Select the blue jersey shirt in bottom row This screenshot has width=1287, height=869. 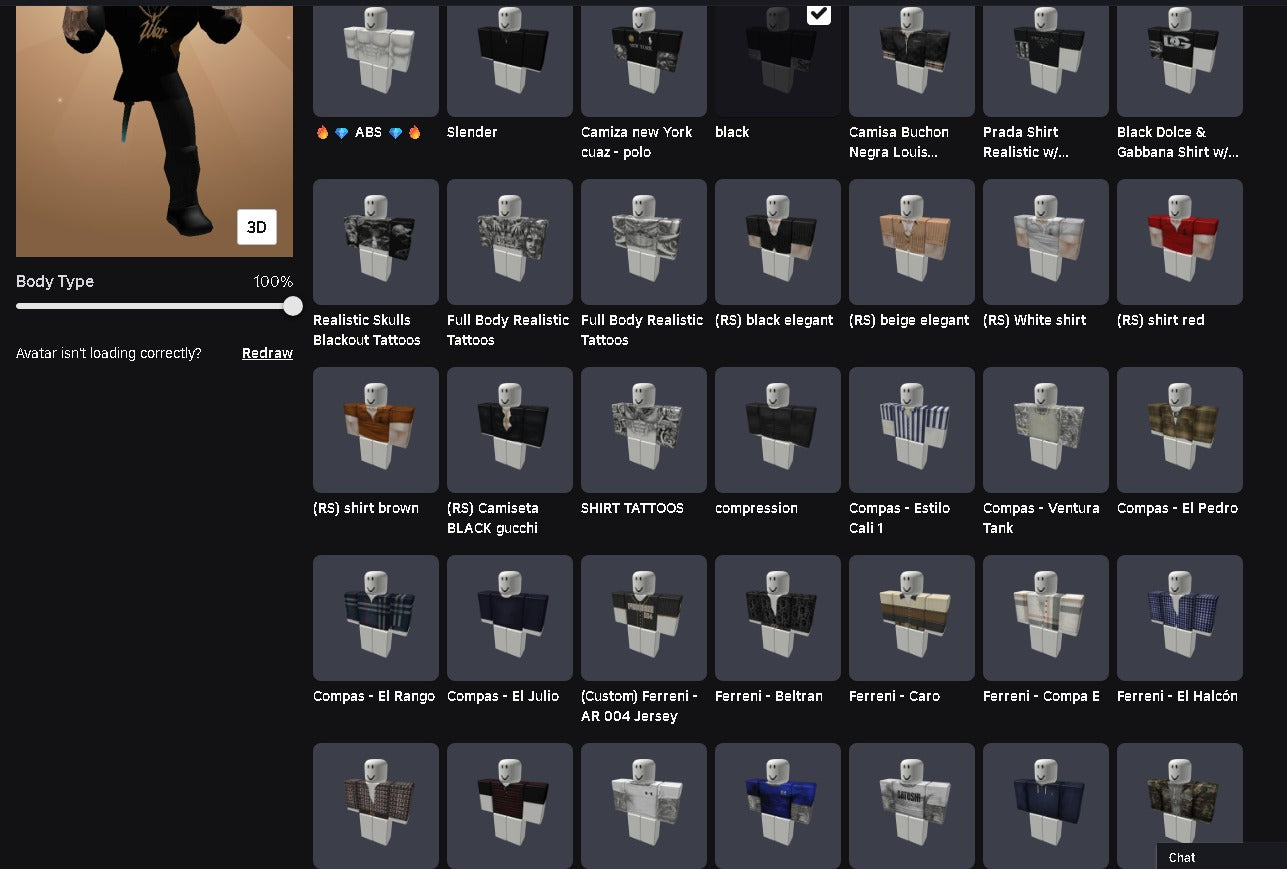click(x=778, y=806)
